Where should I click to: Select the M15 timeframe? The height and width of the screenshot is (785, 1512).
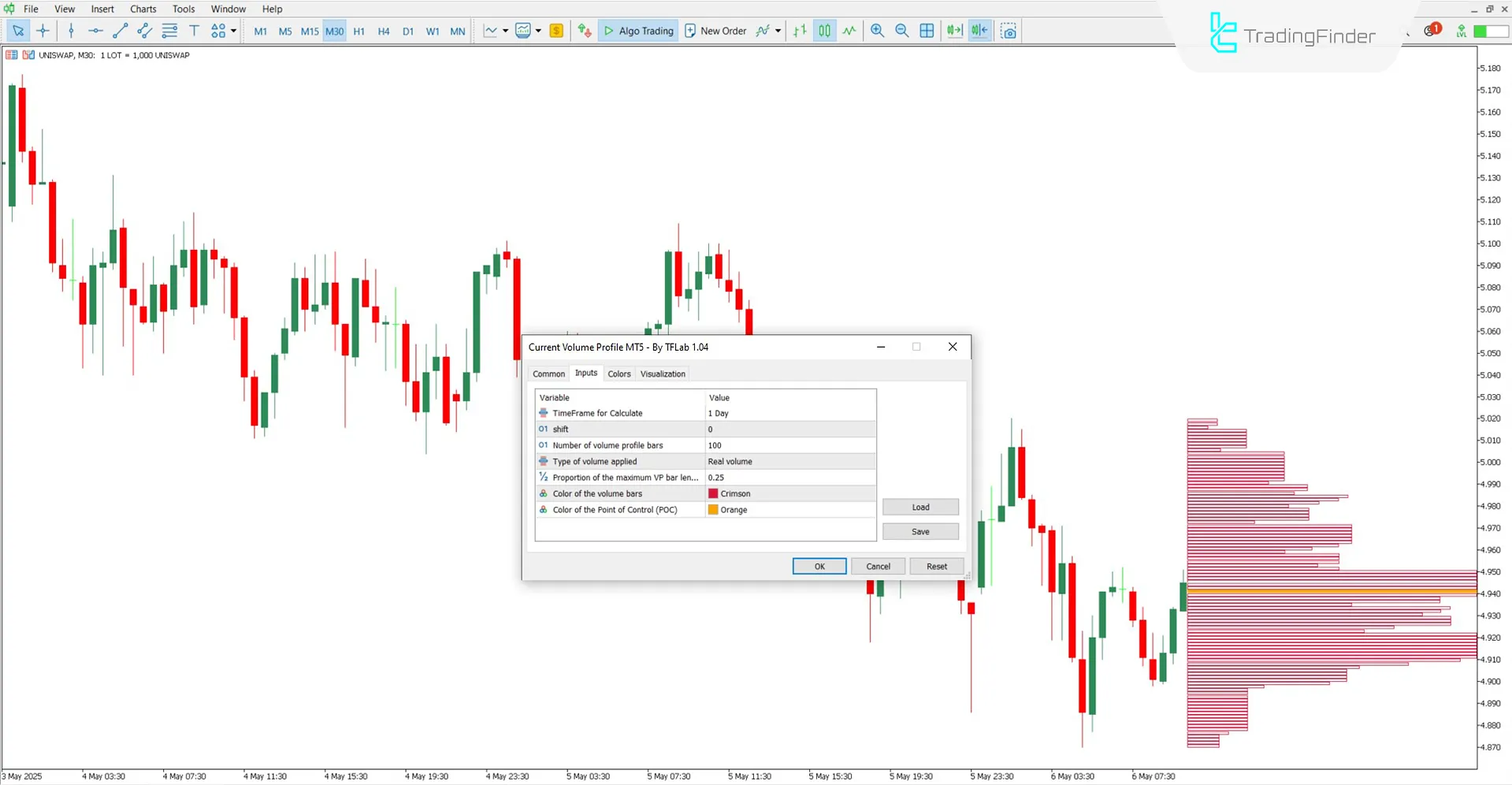click(x=309, y=31)
